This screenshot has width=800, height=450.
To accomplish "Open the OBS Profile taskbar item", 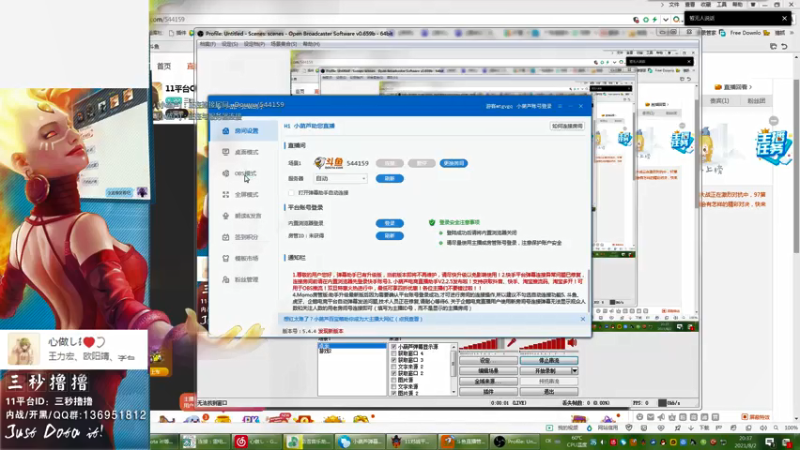I will pos(514,441).
